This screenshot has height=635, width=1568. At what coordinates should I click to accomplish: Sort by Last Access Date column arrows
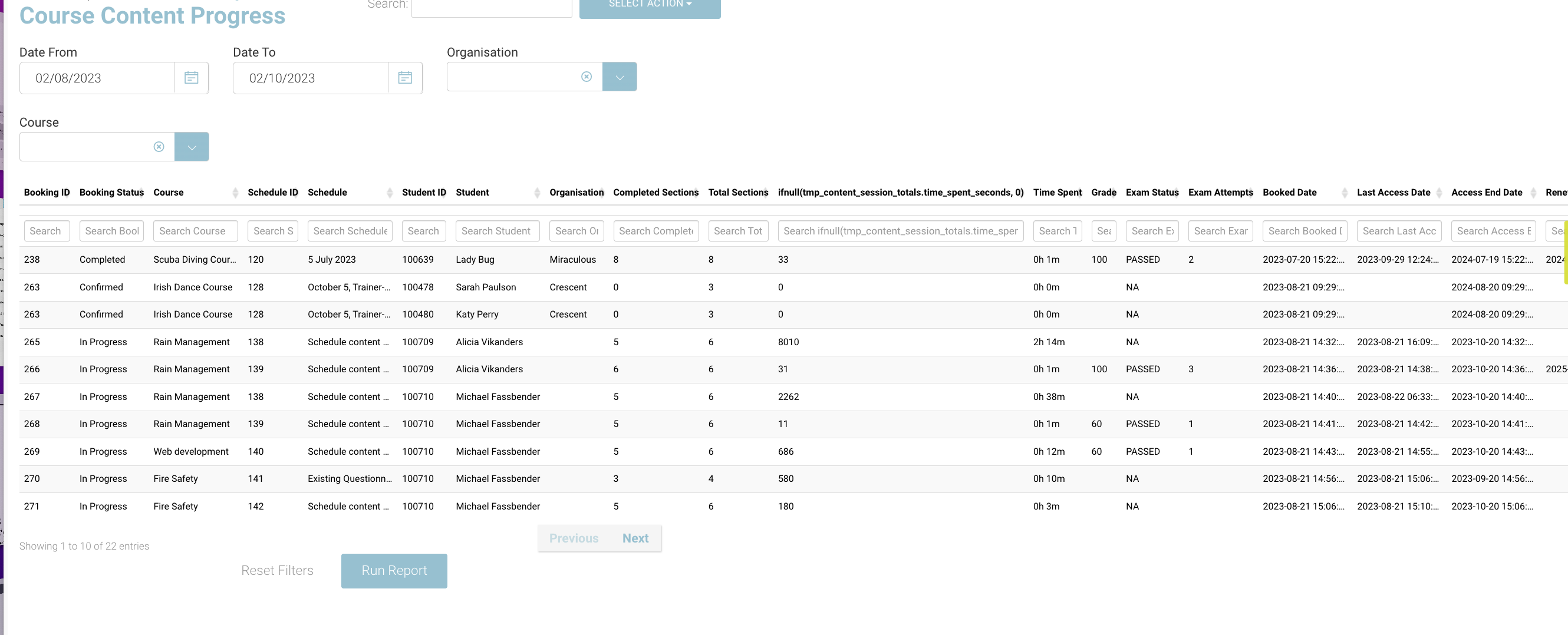[1438, 193]
